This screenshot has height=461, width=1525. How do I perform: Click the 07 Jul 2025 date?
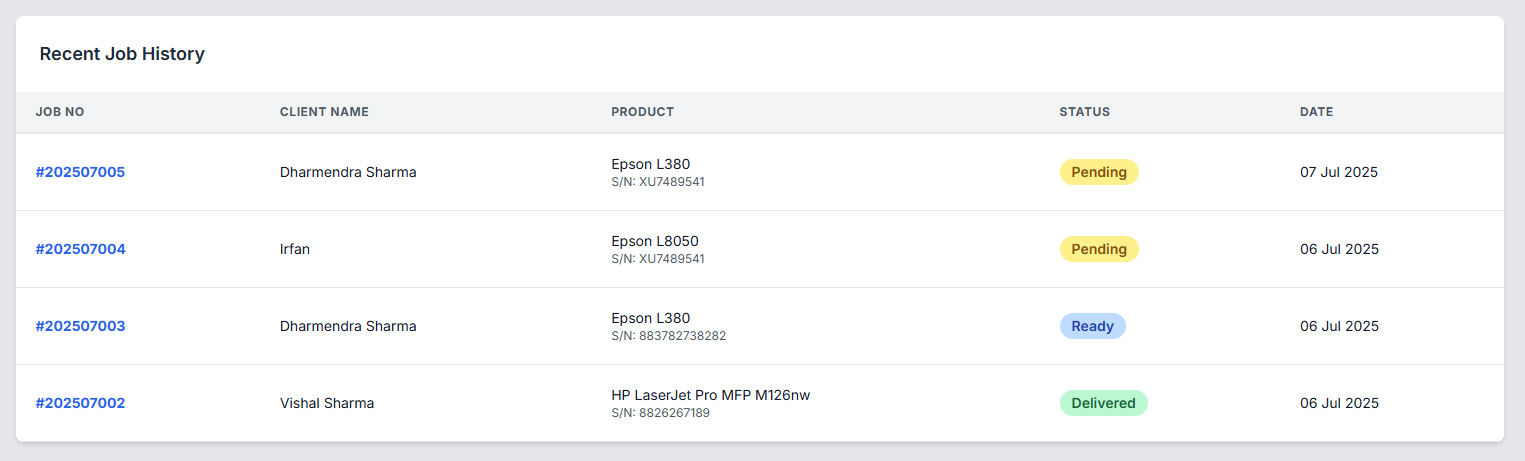(x=1338, y=172)
